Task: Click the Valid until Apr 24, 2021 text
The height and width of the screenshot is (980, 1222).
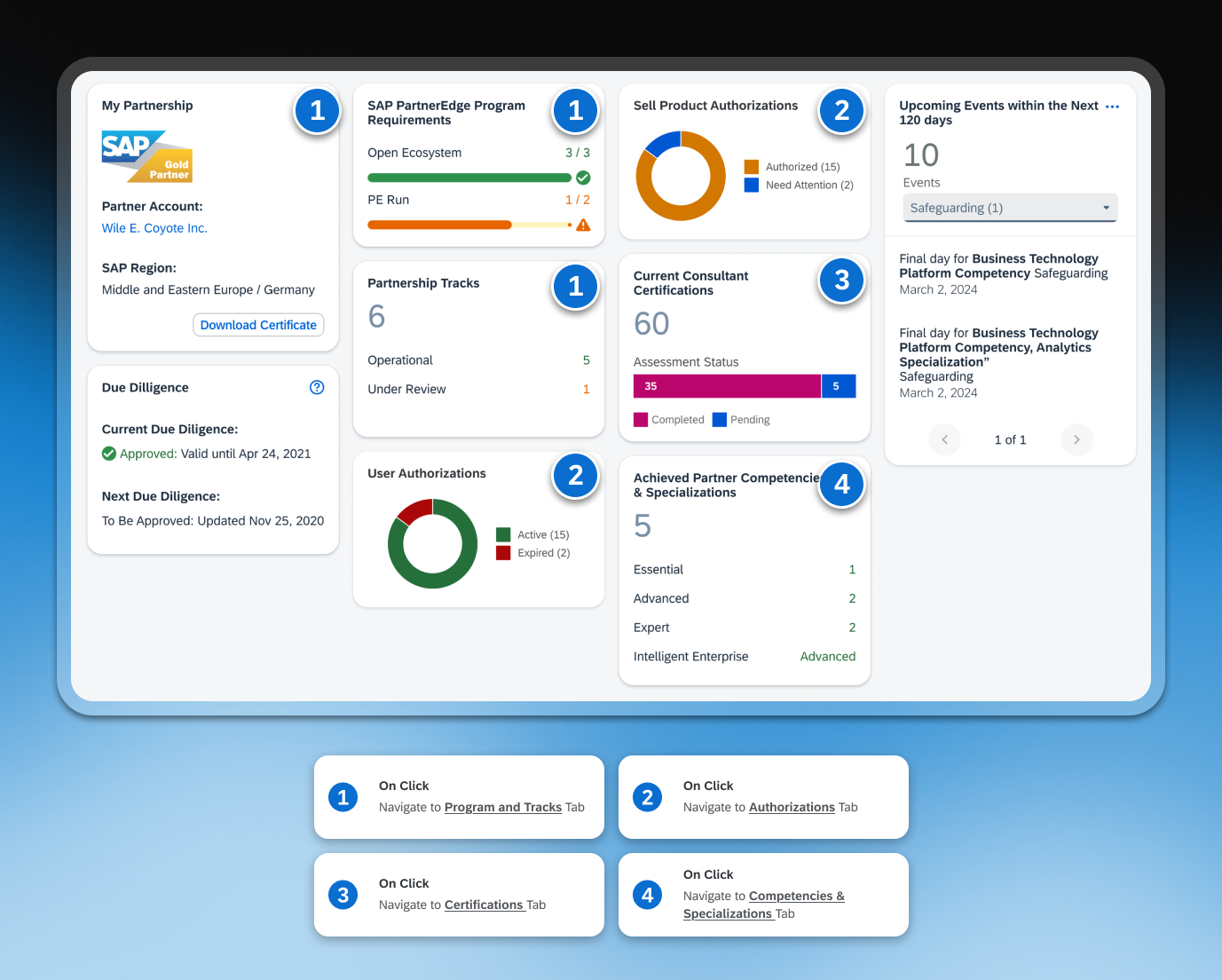Action: click(246, 454)
